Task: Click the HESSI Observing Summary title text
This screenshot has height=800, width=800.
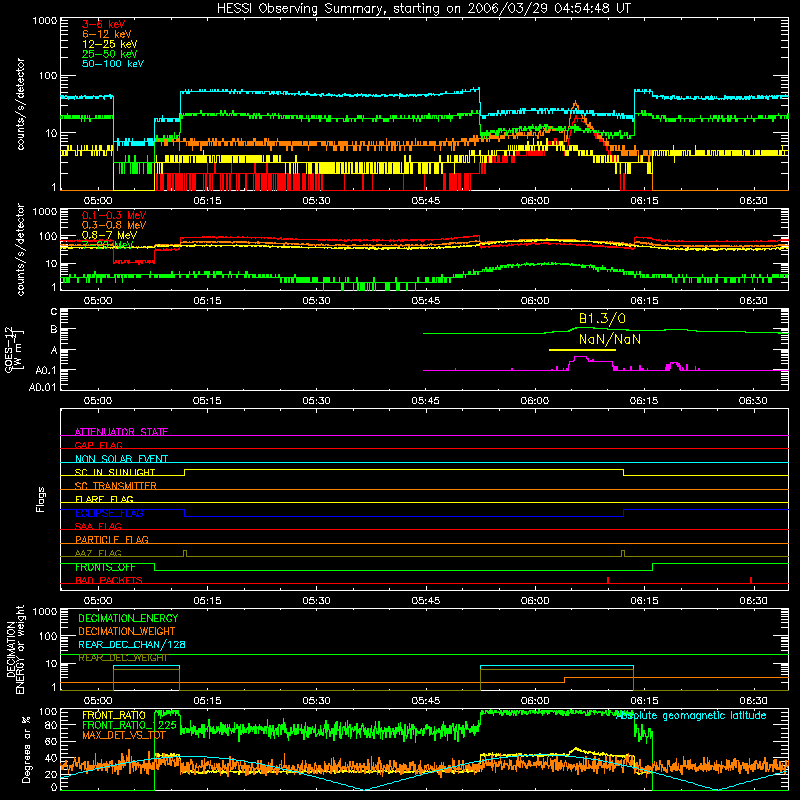Action: point(423,9)
